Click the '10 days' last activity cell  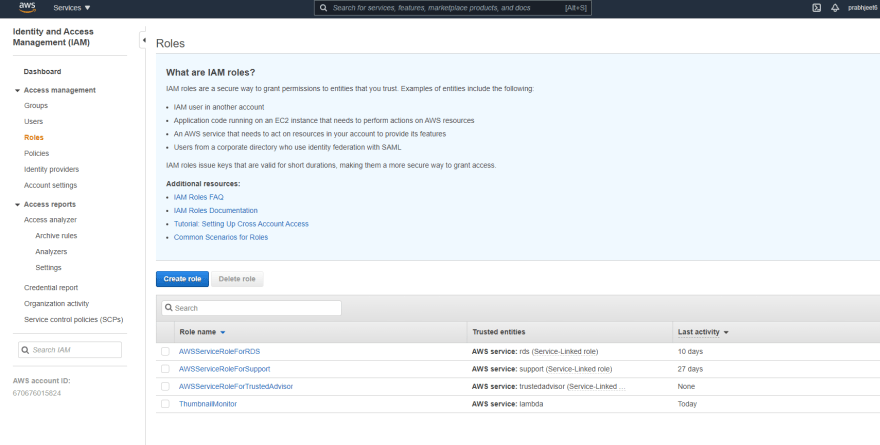coord(690,351)
